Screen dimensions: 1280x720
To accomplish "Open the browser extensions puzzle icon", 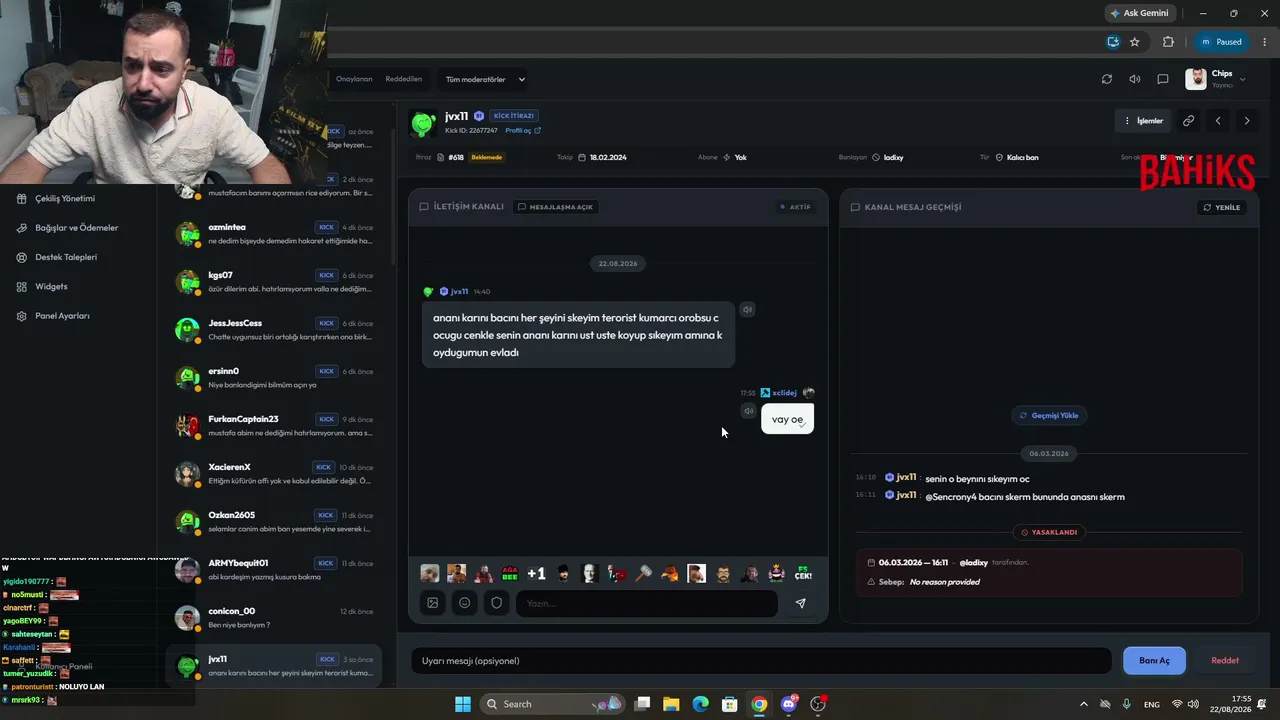I will click(x=1168, y=42).
